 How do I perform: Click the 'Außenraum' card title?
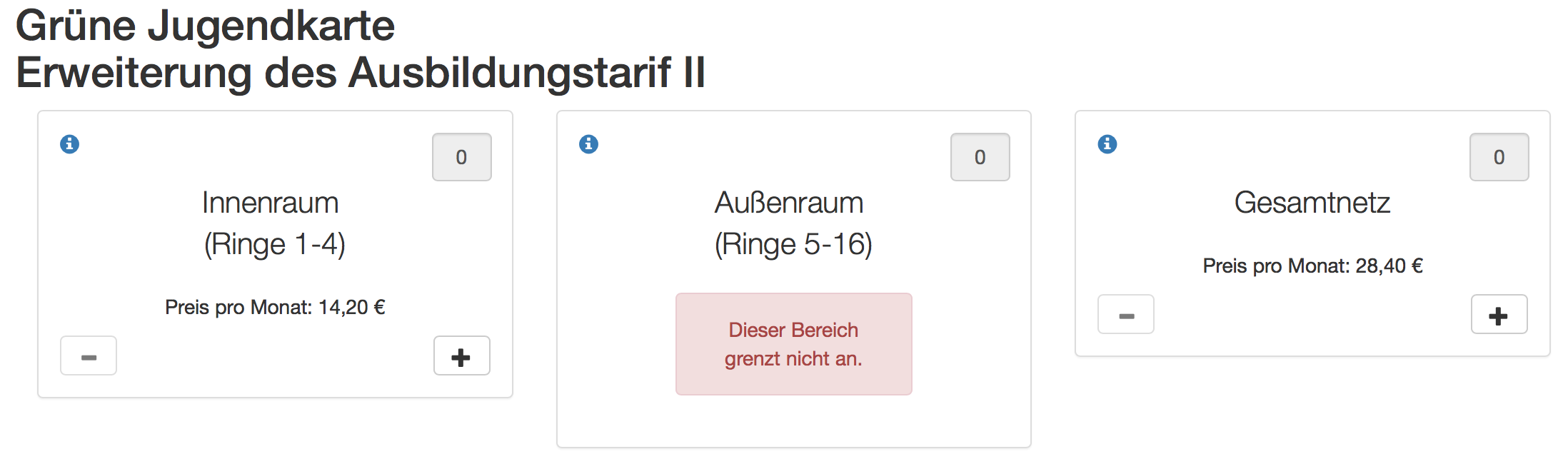click(789, 203)
